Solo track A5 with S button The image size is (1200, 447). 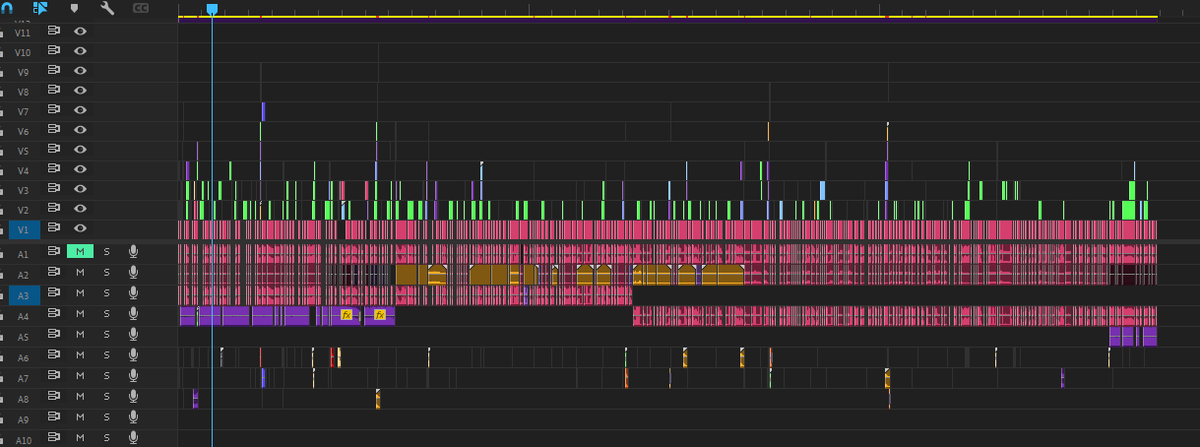coord(107,335)
